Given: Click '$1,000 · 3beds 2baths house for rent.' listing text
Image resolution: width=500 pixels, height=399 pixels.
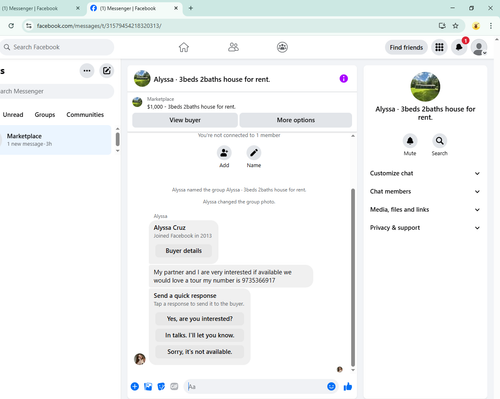Looking at the screenshot, I should click(191, 107).
